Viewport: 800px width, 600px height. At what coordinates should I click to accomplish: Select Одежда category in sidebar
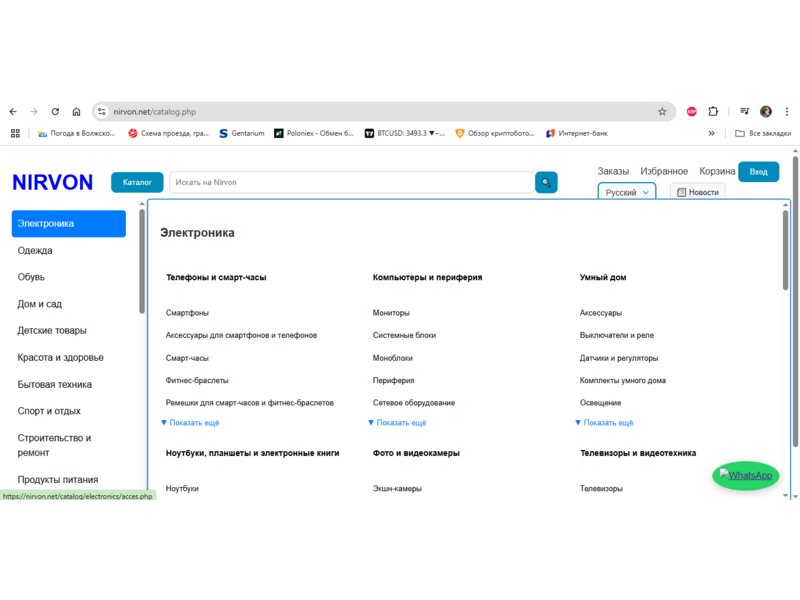click(35, 251)
